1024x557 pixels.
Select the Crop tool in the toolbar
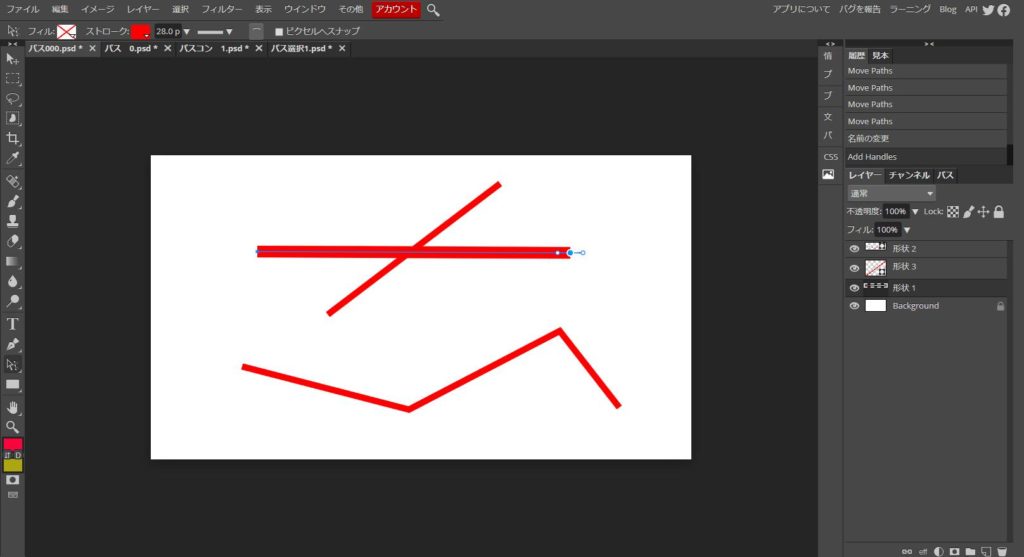[x=13, y=138]
